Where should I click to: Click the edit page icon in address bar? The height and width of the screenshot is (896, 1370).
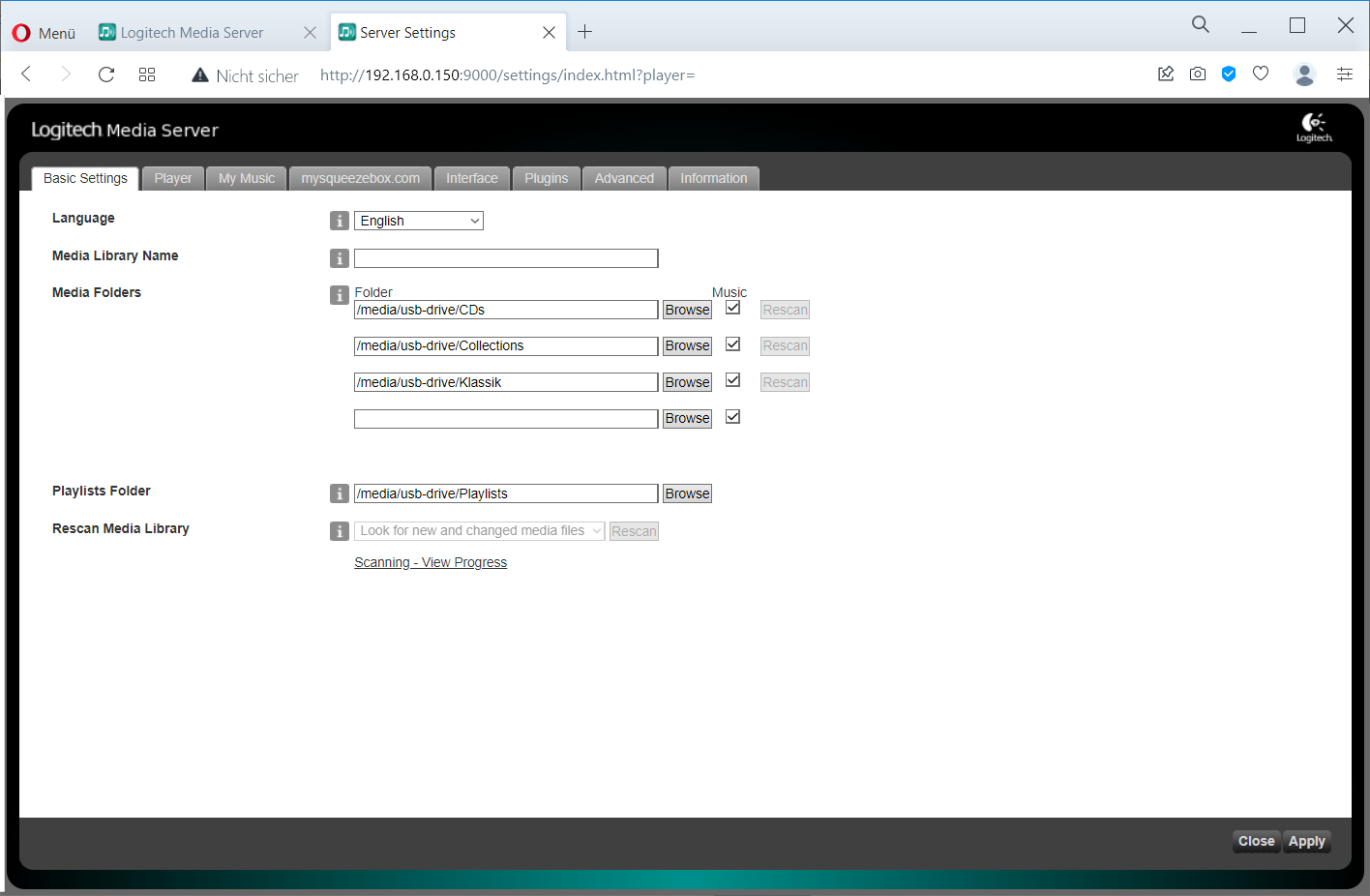(1166, 74)
